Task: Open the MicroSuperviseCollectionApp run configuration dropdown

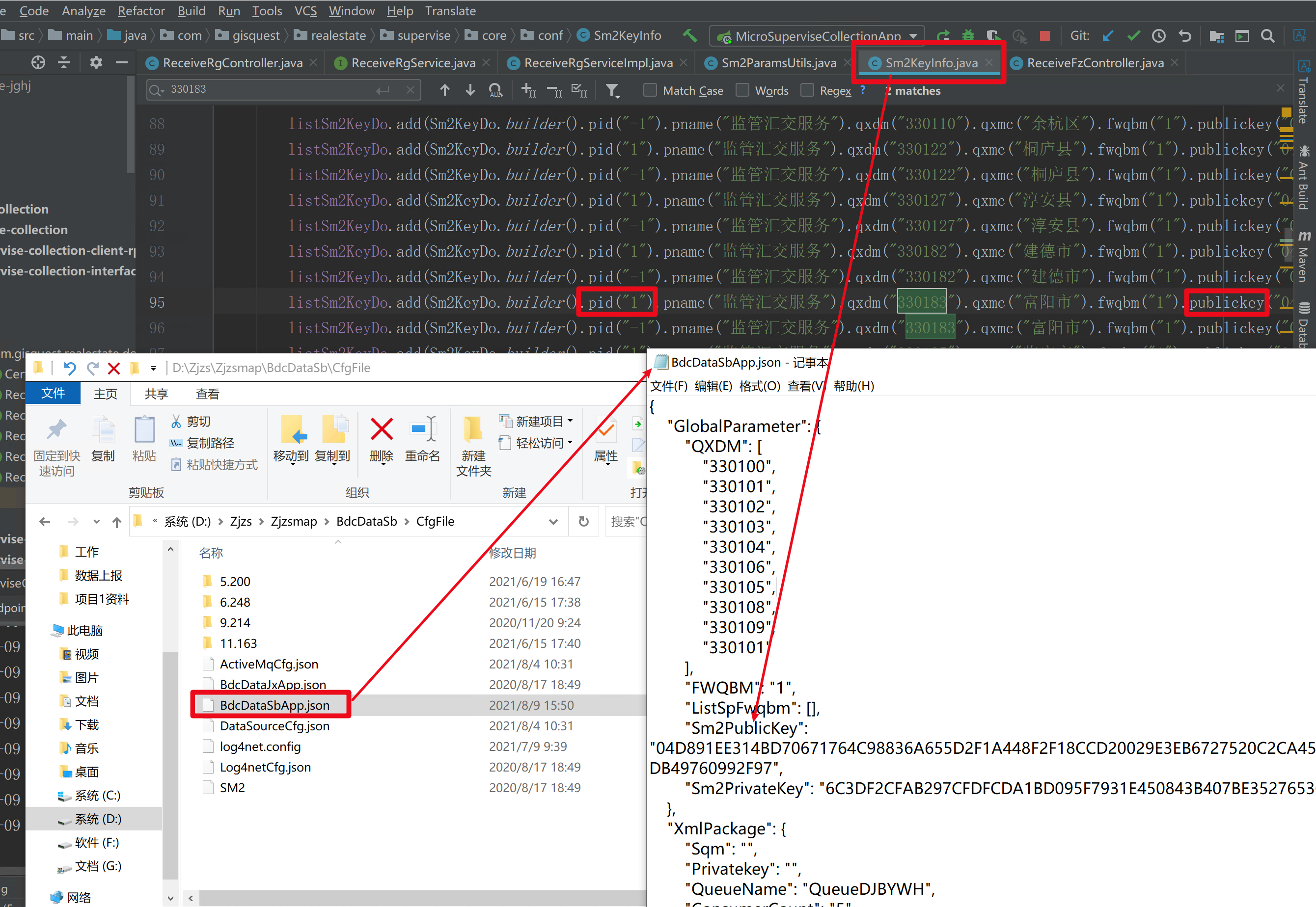Action: coord(913,36)
